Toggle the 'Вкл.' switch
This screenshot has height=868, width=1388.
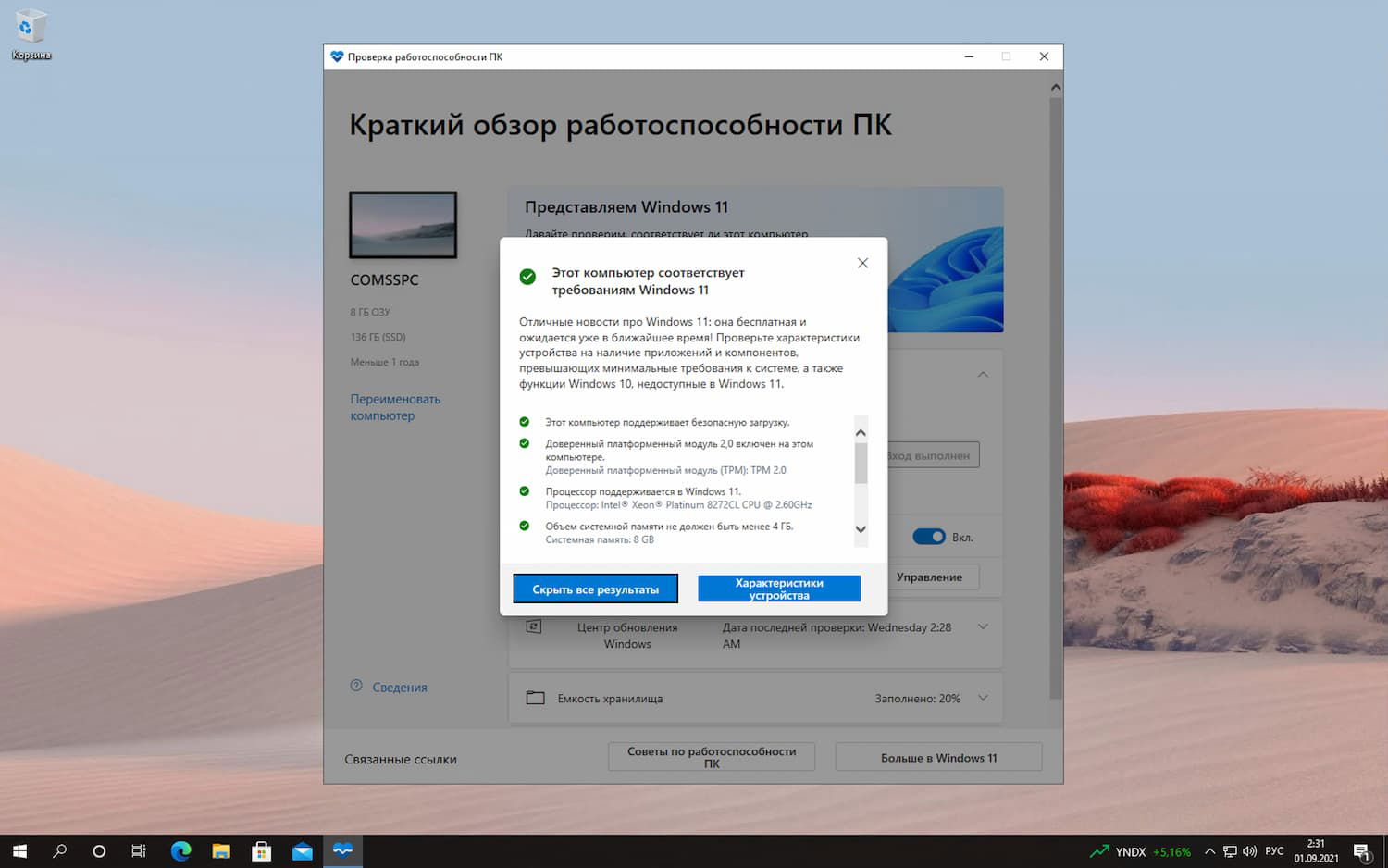929,537
